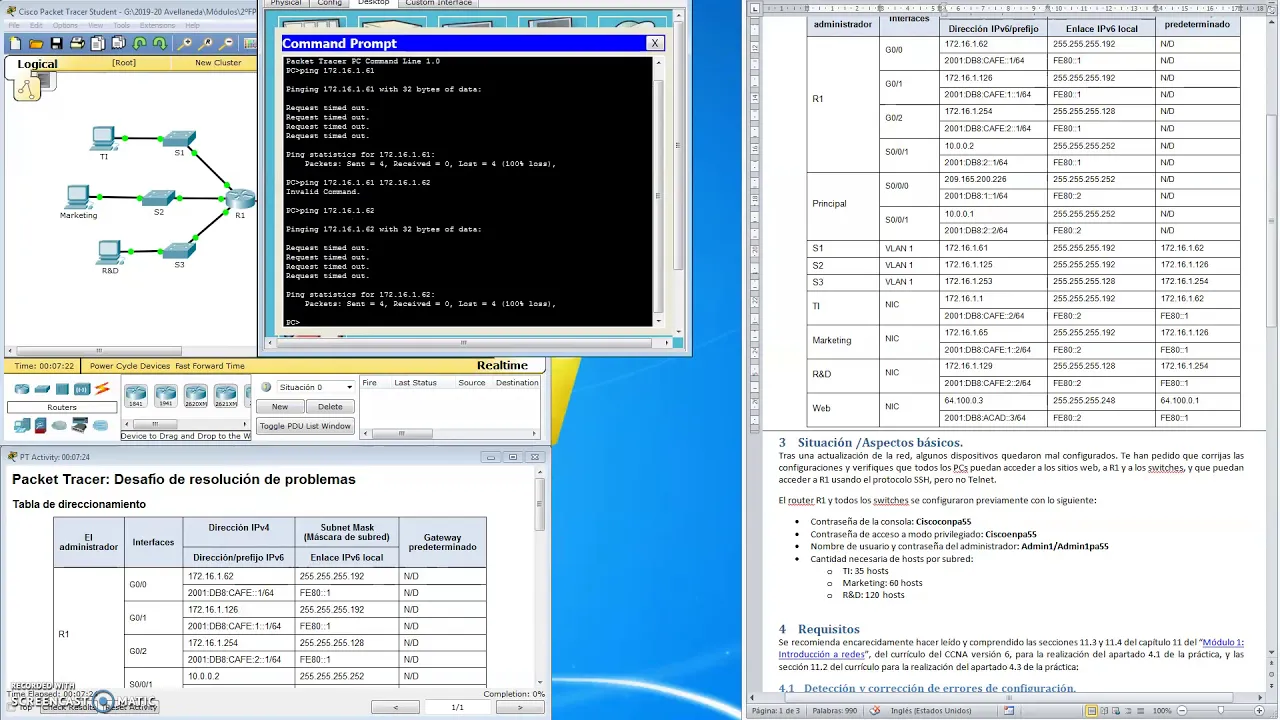
Task: Click the [Root] navigation label
Action: (x=124, y=63)
